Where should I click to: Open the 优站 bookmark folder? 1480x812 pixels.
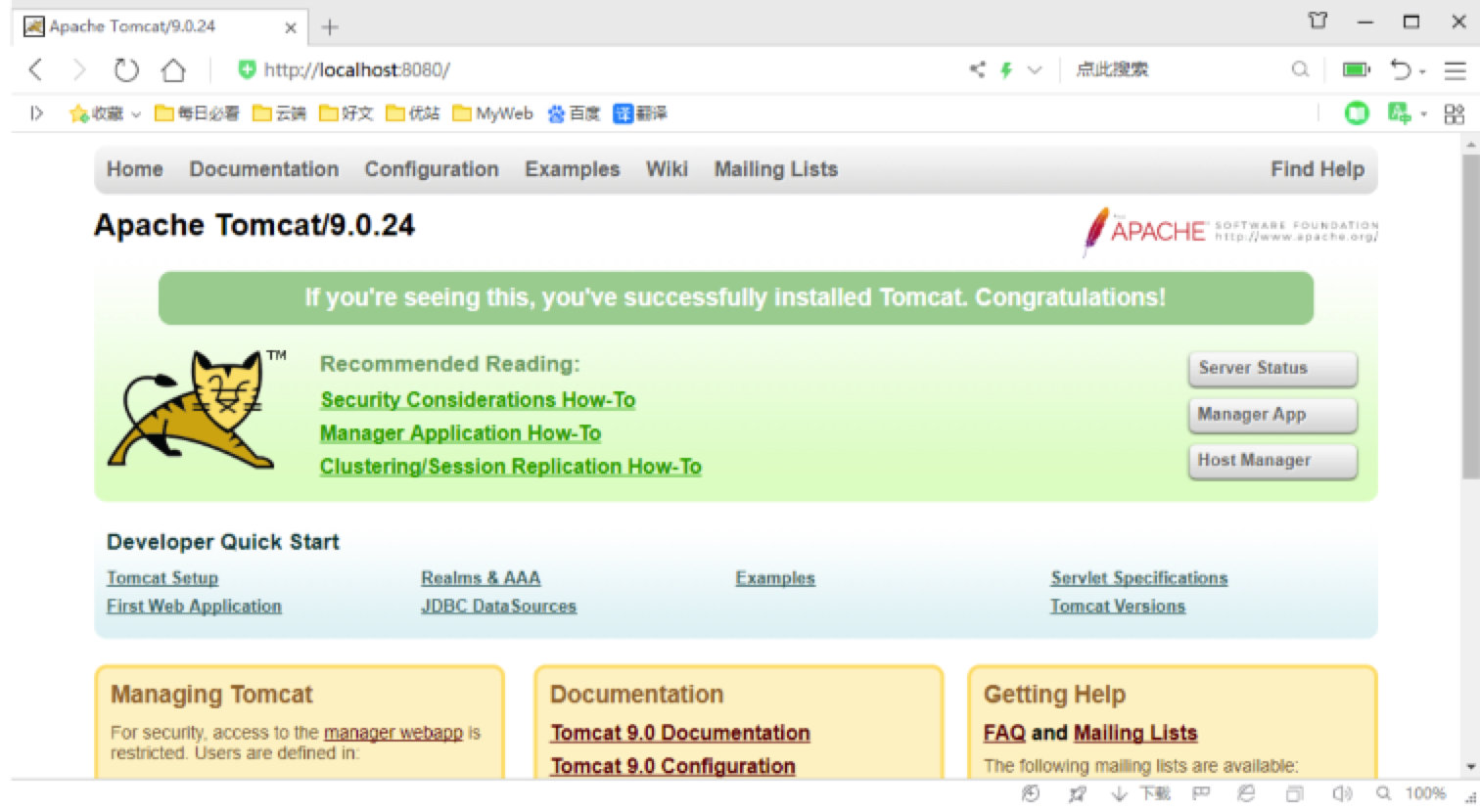412,113
